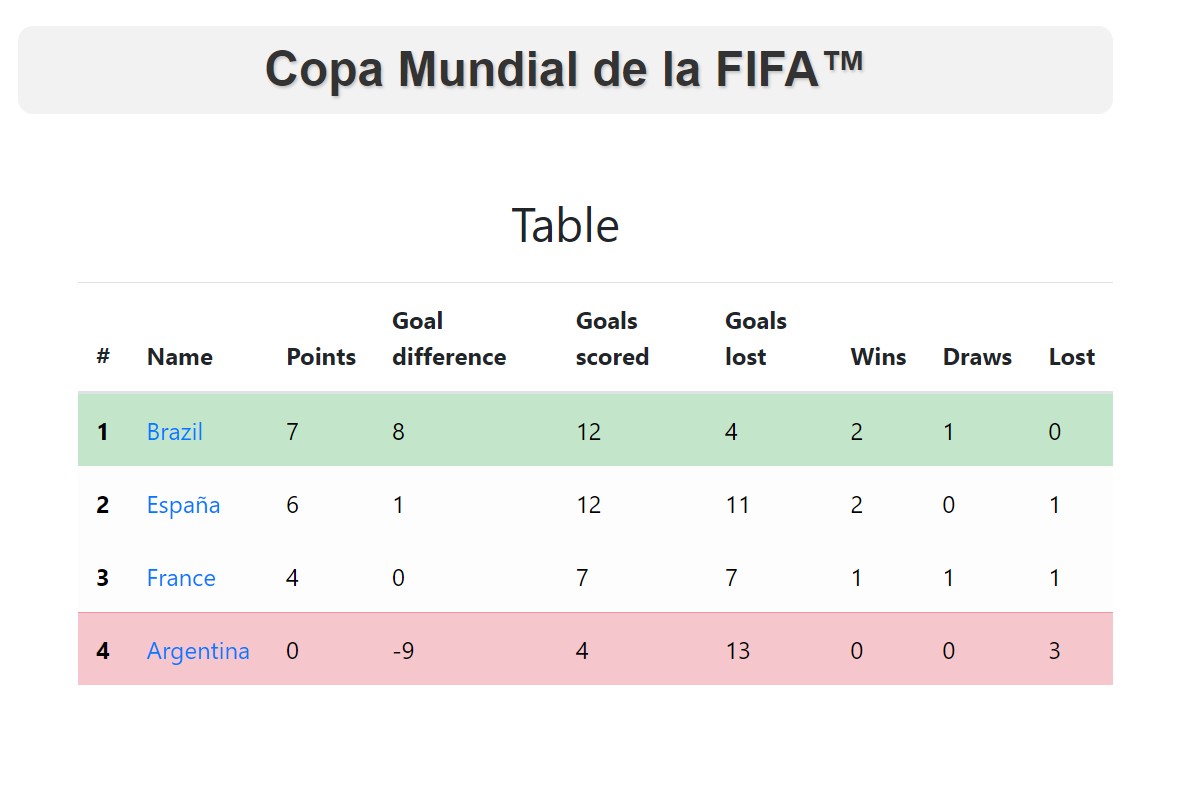
Task: Click Argentina's goals lost value 13
Action: (x=737, y=651)
